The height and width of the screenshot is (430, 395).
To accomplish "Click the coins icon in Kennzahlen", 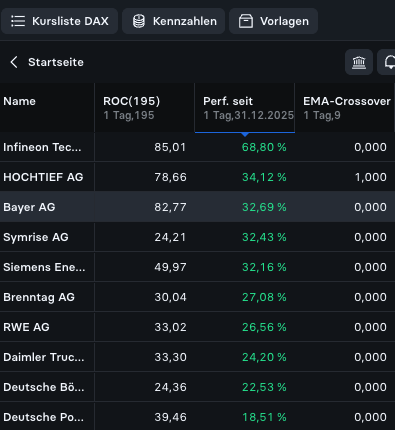I will point(139,21).
